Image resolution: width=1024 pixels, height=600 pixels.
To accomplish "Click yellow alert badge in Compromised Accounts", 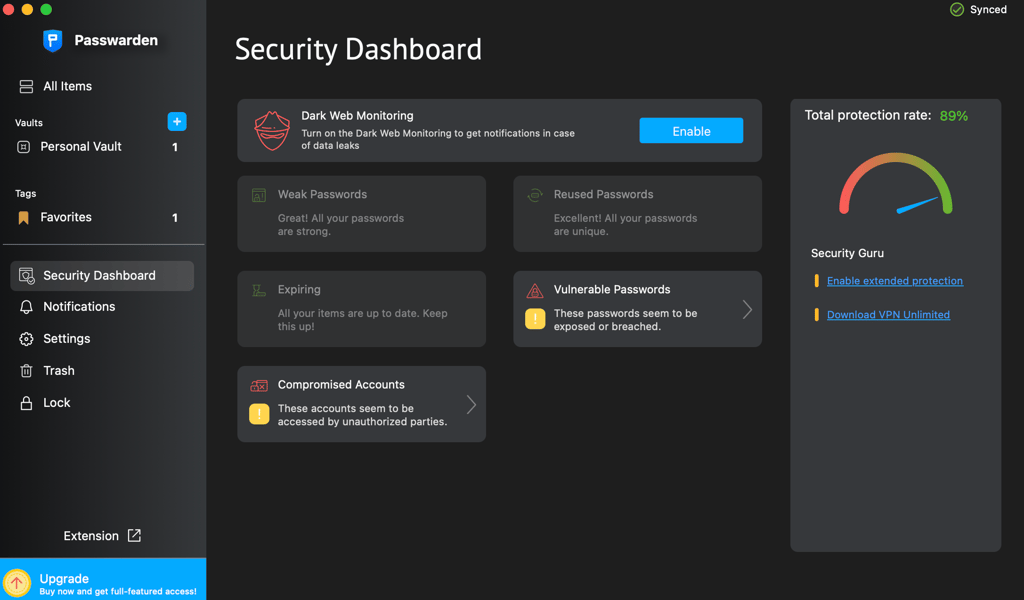I will pyautogui.click(x=259, y=414).
